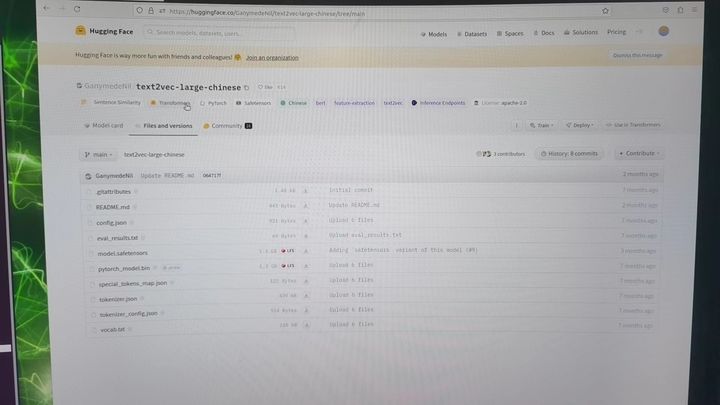720x405 pixels.
Task: Select the Files and versions tab
Action: pos(163,126)
